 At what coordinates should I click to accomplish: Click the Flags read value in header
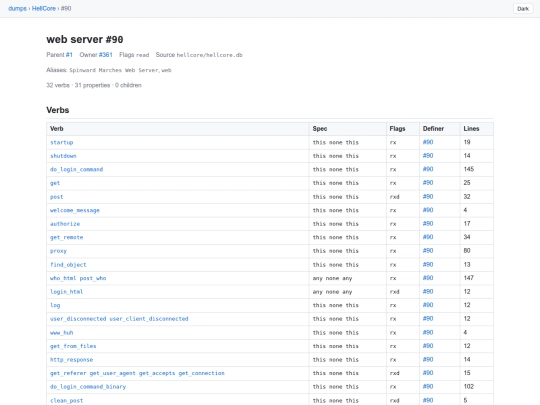(143, 55)
